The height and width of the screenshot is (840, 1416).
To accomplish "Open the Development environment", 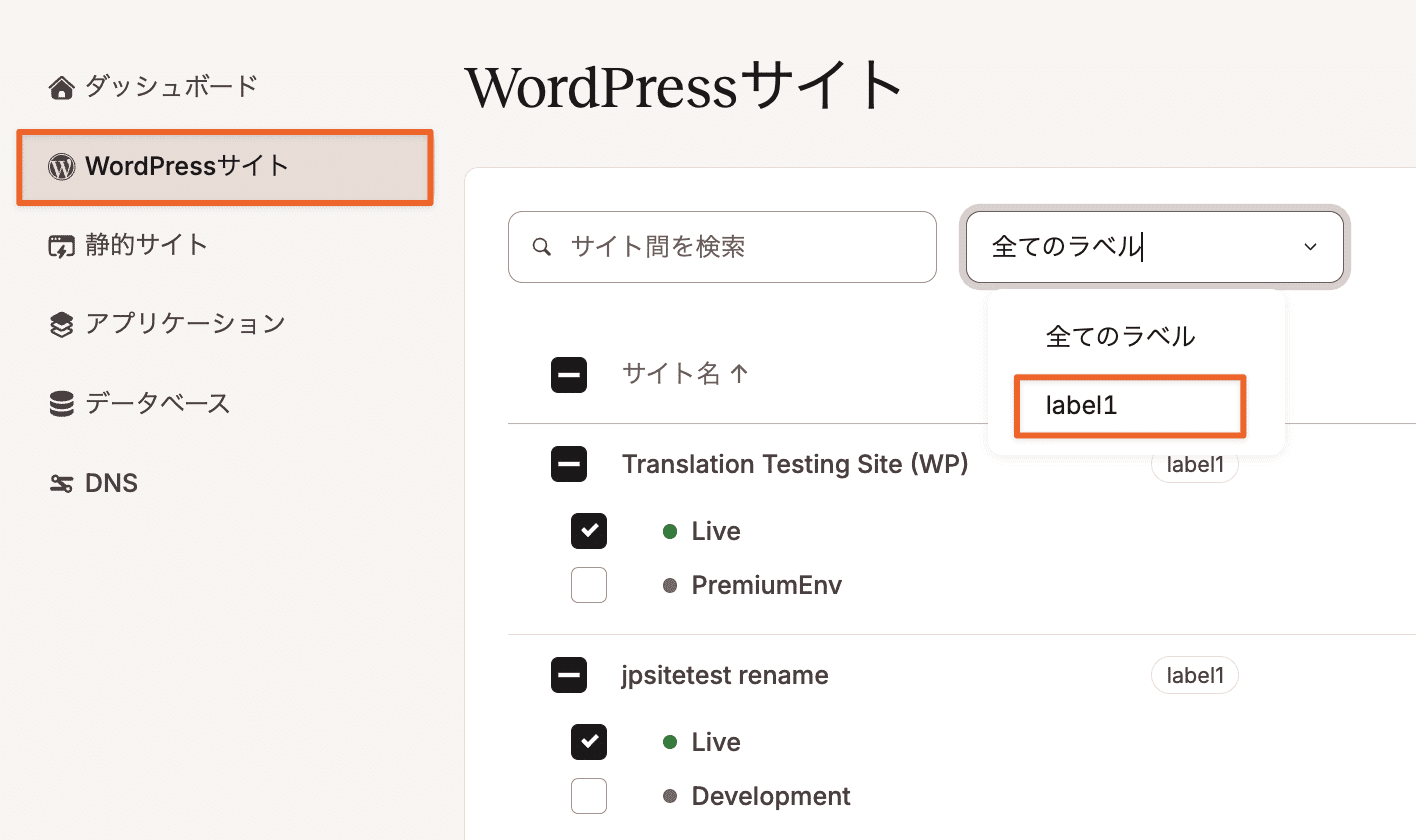I will coord(771,796).
